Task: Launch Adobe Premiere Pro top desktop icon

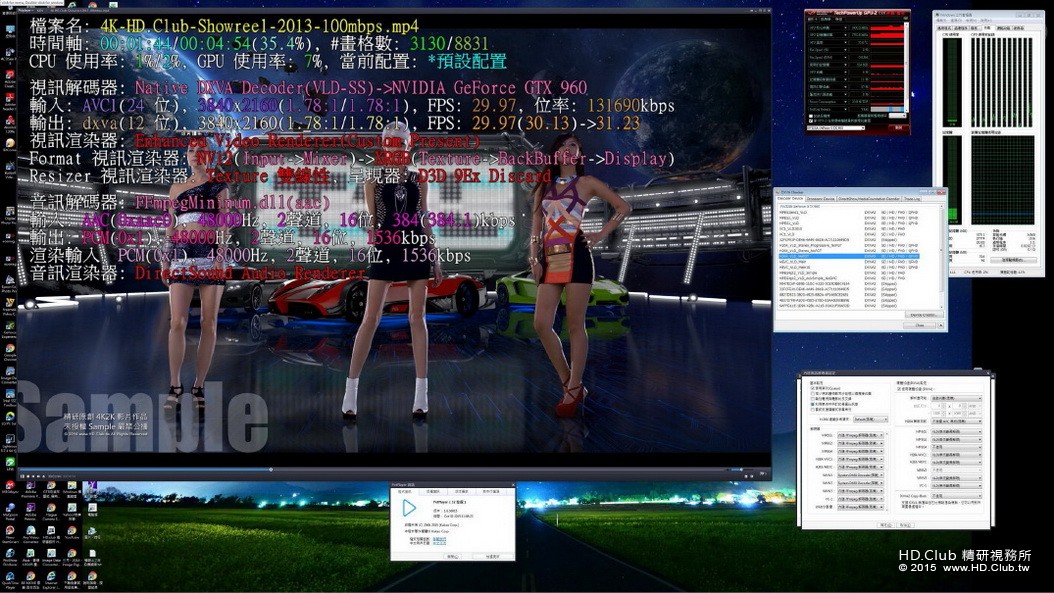Action: click(31, 487)
